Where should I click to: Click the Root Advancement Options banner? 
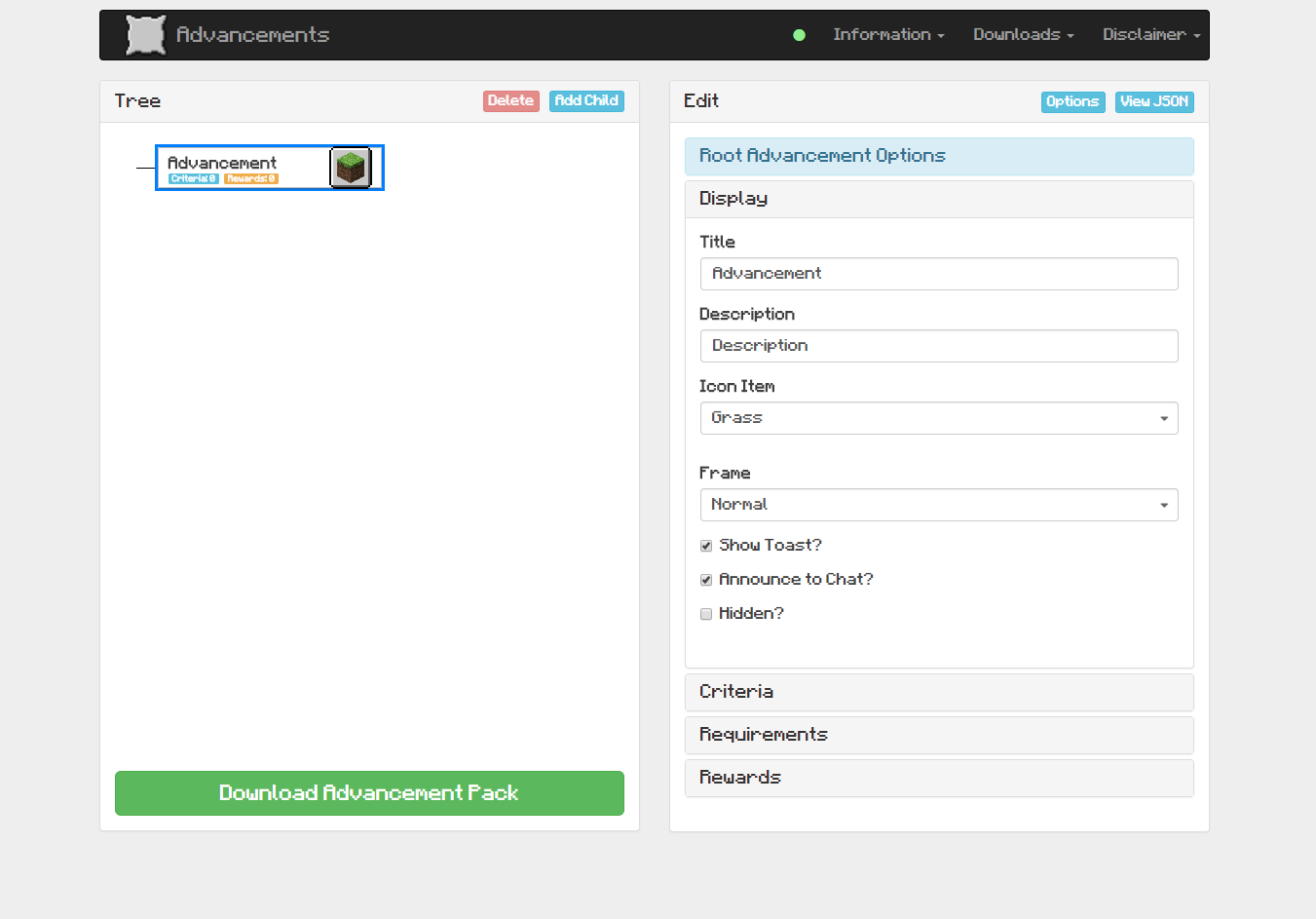point(939,156)
